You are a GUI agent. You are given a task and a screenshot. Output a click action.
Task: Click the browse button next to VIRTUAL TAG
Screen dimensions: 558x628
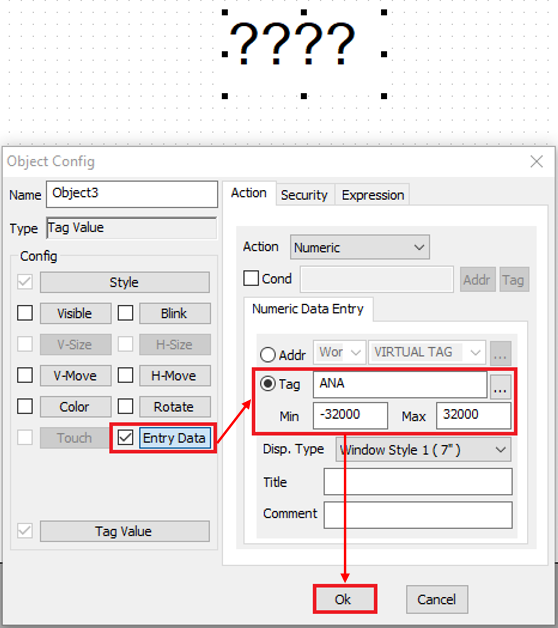click(501, 353)
